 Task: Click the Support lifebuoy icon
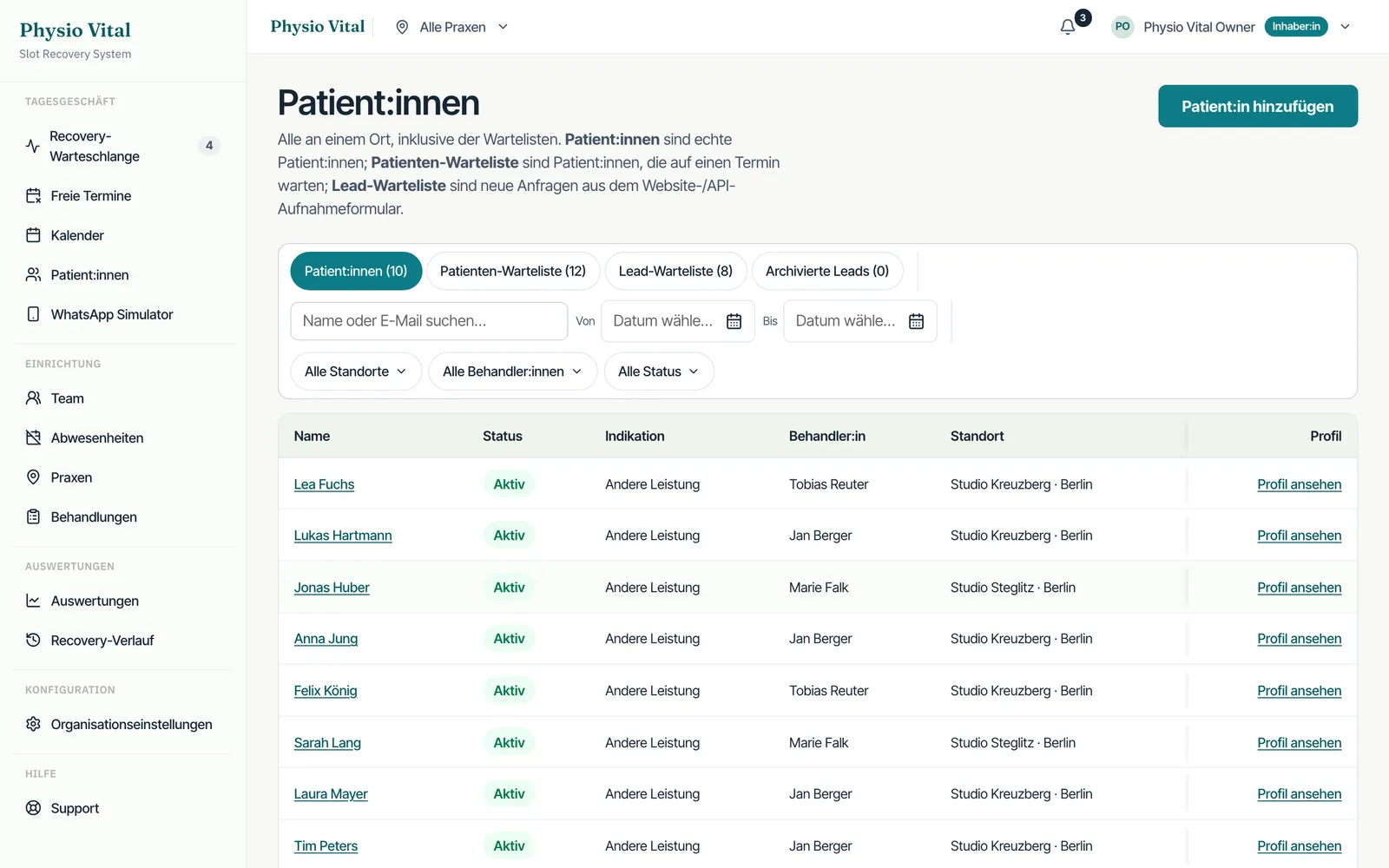click(33, 808)
